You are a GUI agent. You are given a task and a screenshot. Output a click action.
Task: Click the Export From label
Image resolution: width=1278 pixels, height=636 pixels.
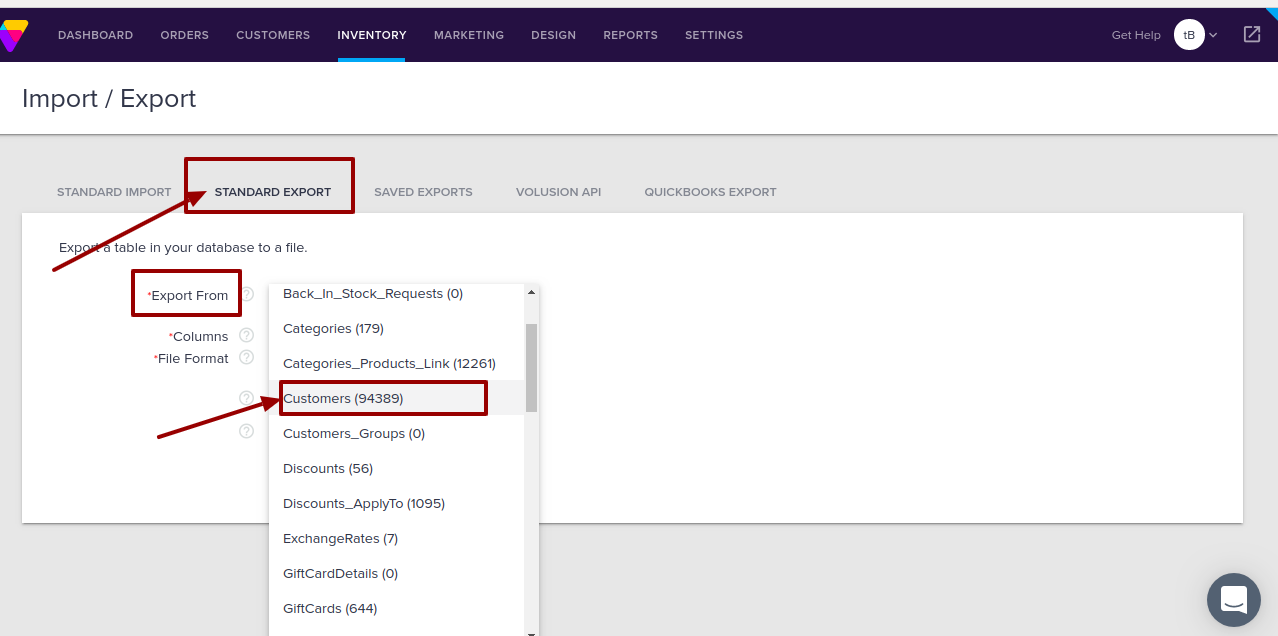point(187,295)
